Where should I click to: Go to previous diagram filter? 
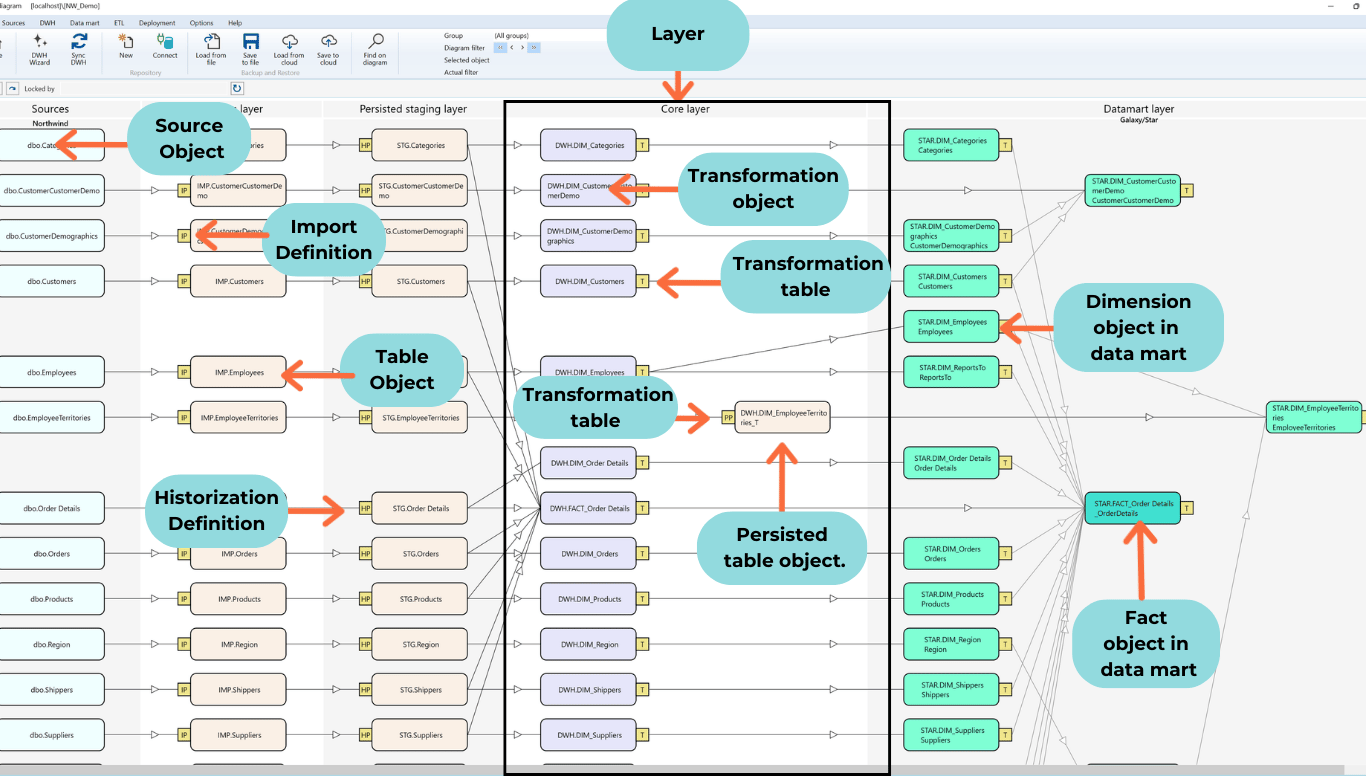(x=511, y=47)
